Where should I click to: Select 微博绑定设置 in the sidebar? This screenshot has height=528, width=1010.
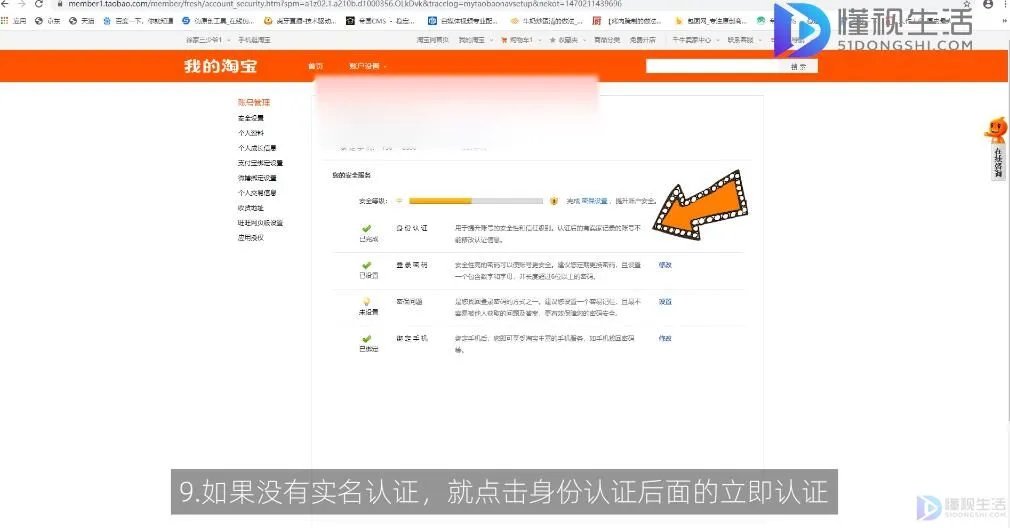click(257, 178)
